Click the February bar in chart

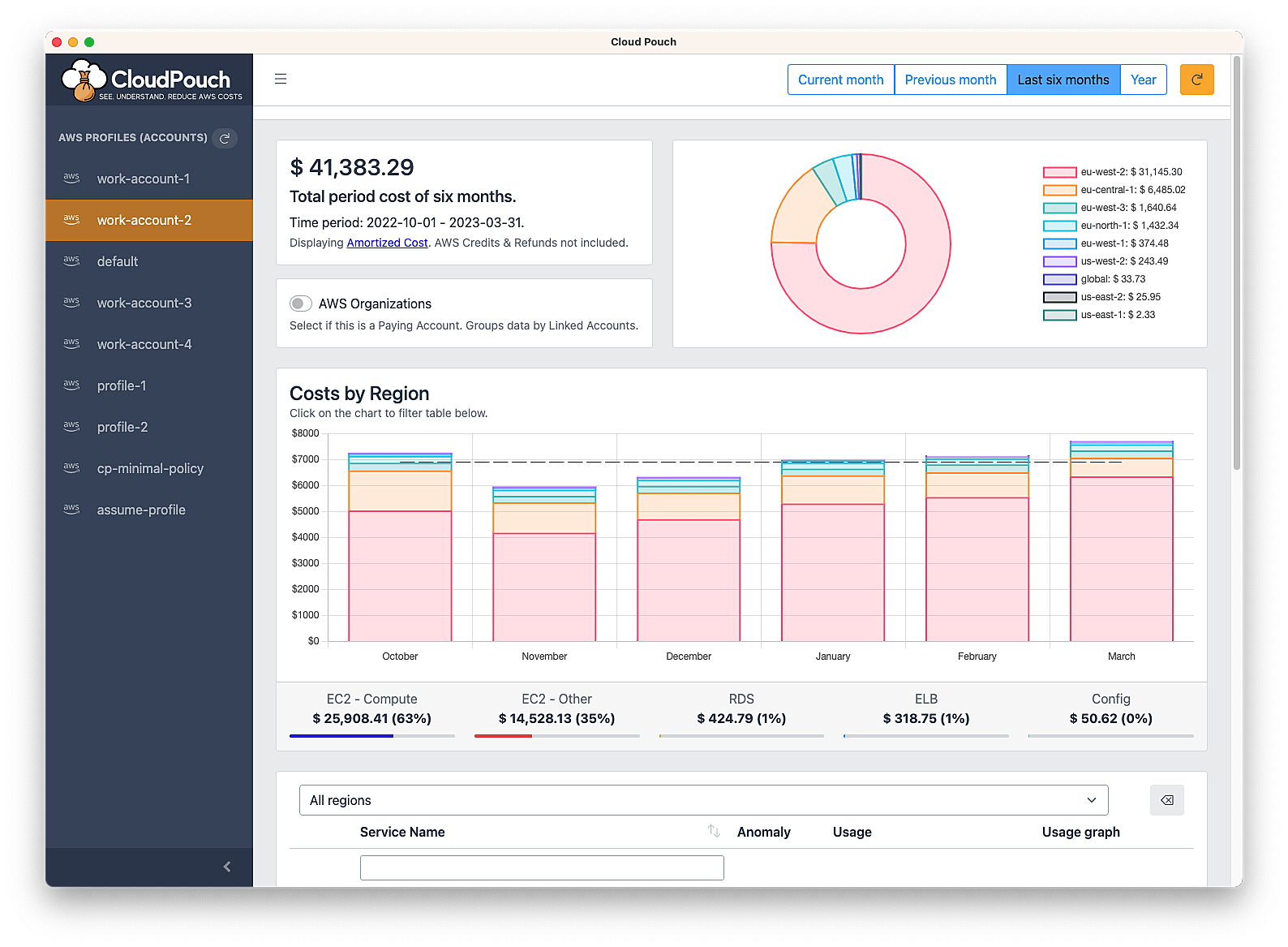coord(977,549)
